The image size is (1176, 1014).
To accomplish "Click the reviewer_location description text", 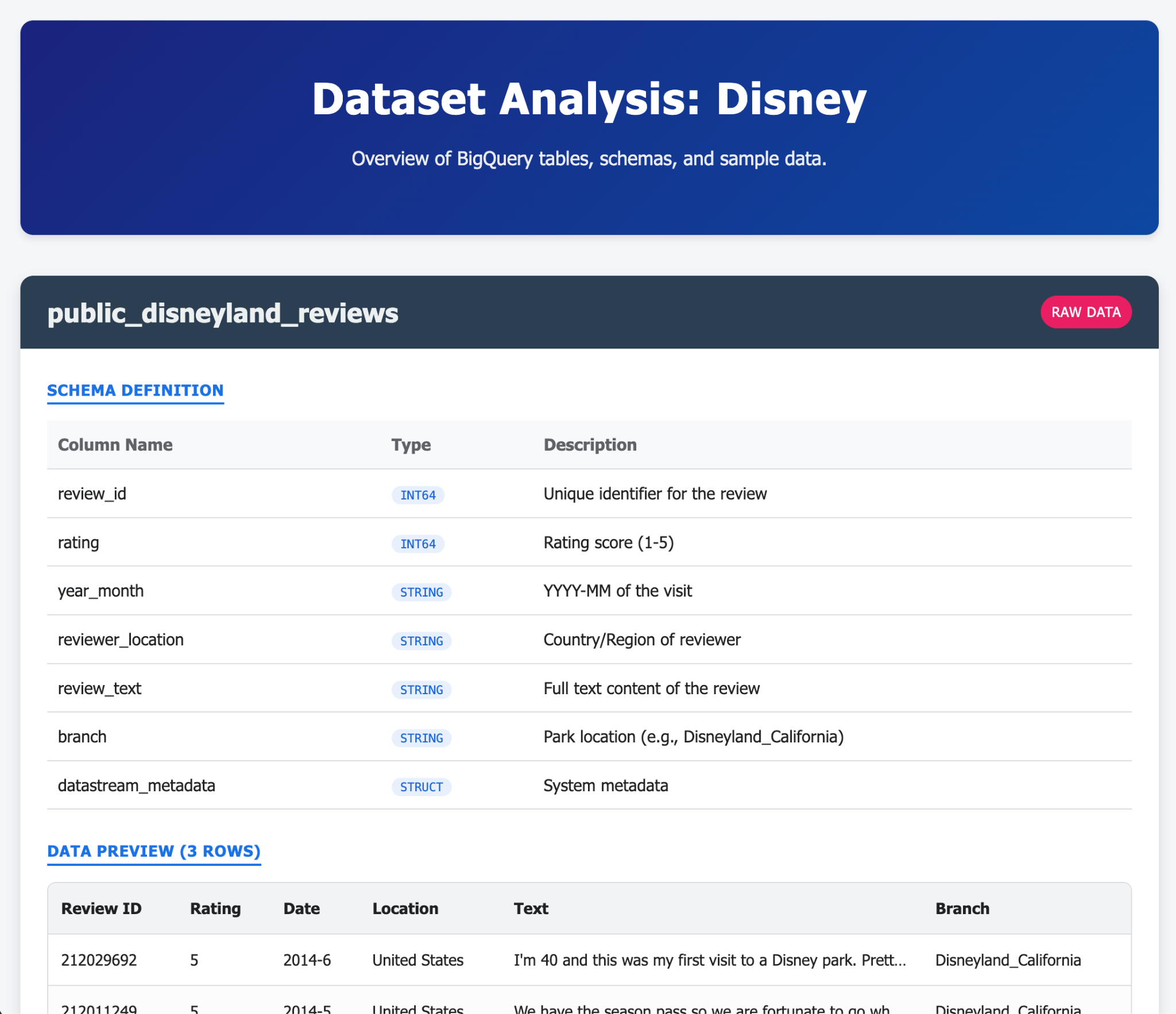I will [641, 640].
